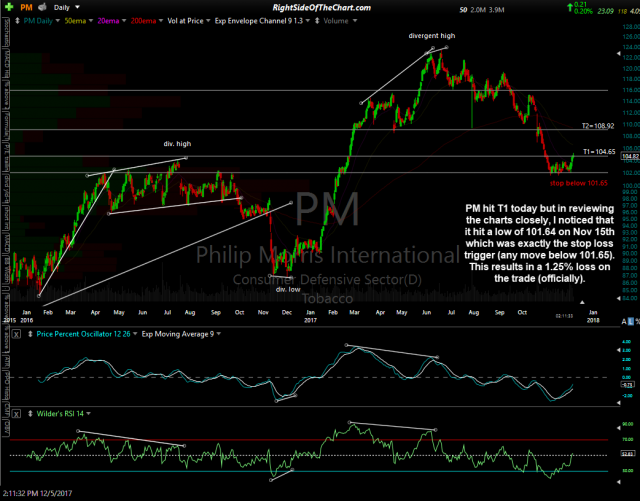
Task: Click the 2.0M volume value
Action: pyautogui.click(x=478, y=10)
